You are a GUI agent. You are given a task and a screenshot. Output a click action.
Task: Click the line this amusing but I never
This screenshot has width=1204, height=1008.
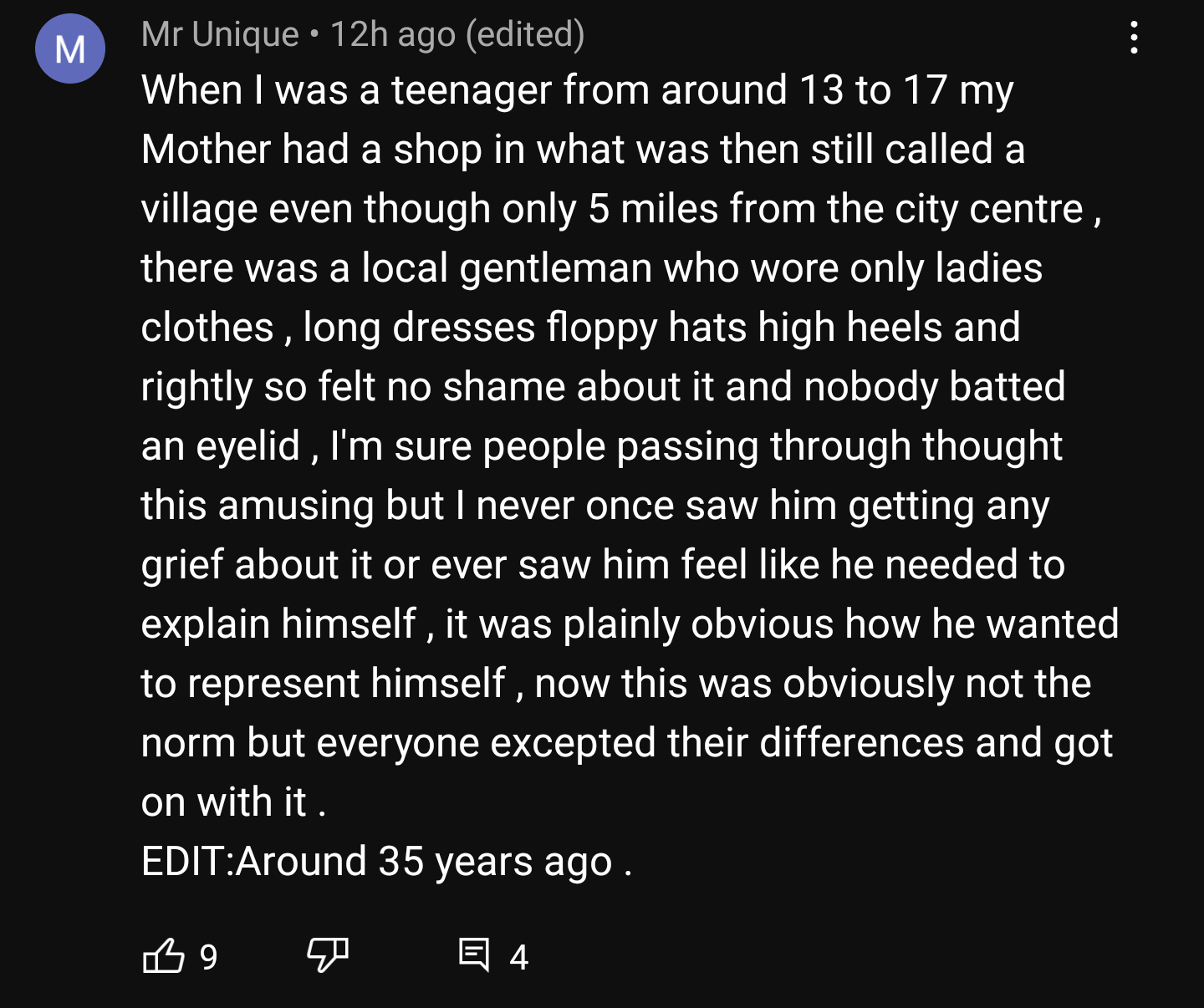(x=595, y=506)
